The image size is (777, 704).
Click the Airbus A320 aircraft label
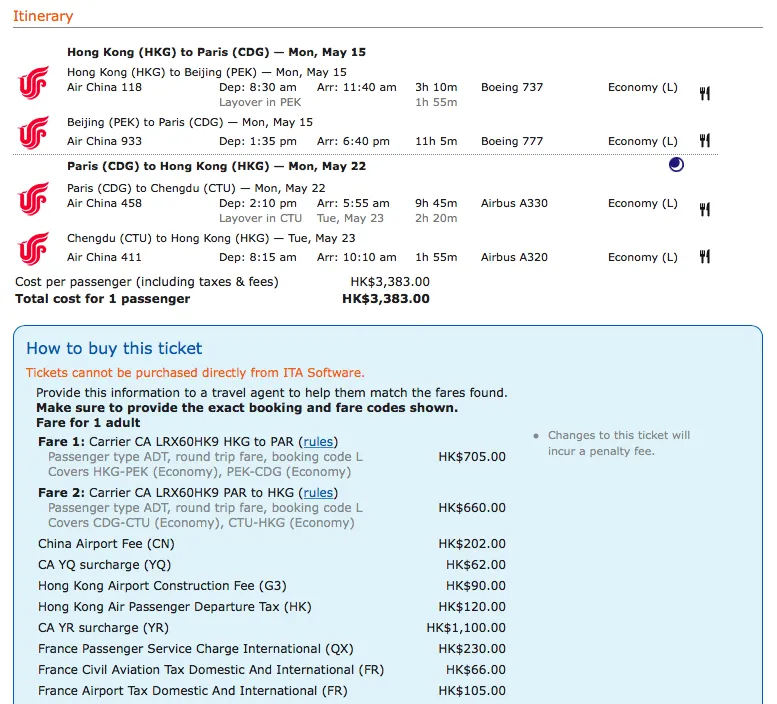pos(514,257)
